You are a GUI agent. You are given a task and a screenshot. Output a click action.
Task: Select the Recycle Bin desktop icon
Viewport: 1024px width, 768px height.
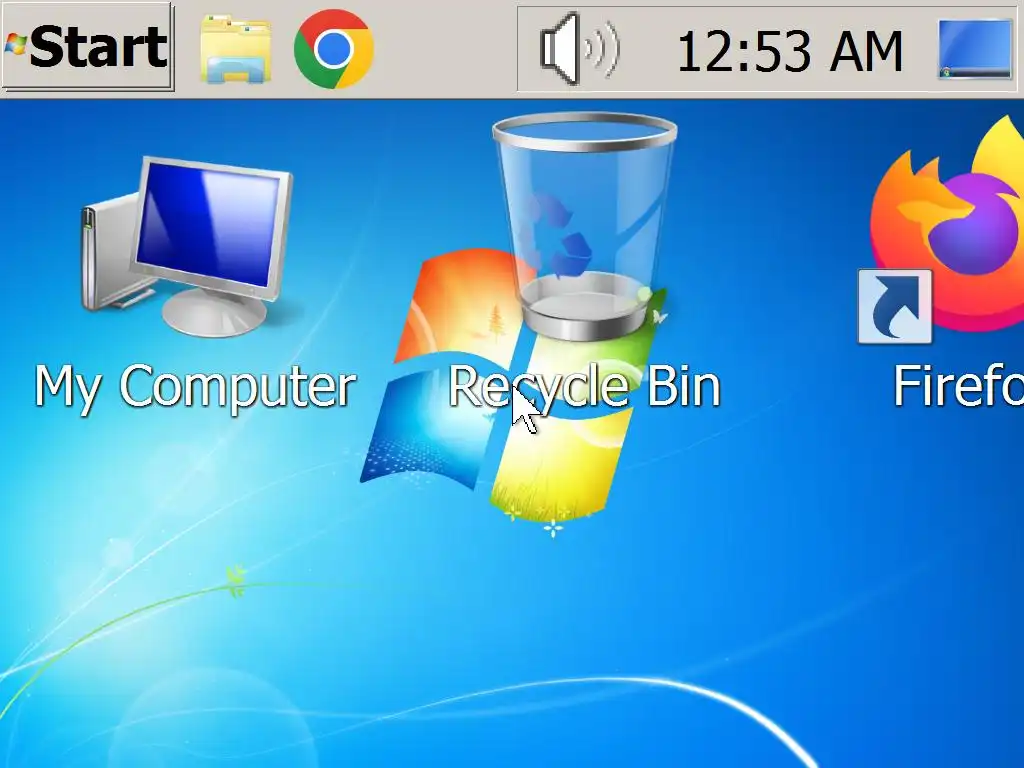tap(584, 227)
